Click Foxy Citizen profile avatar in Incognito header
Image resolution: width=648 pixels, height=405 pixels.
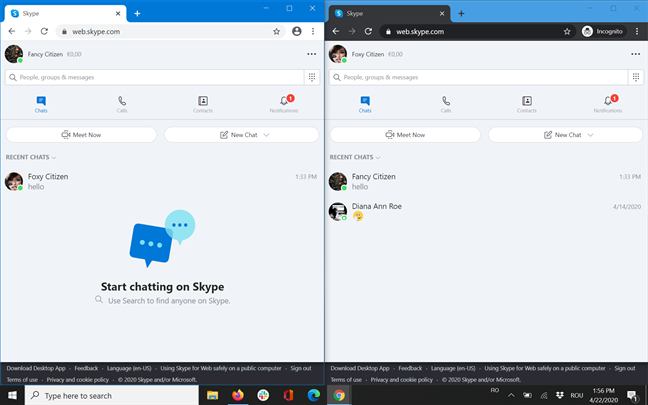pyautogui.click(x=338, y=54)
